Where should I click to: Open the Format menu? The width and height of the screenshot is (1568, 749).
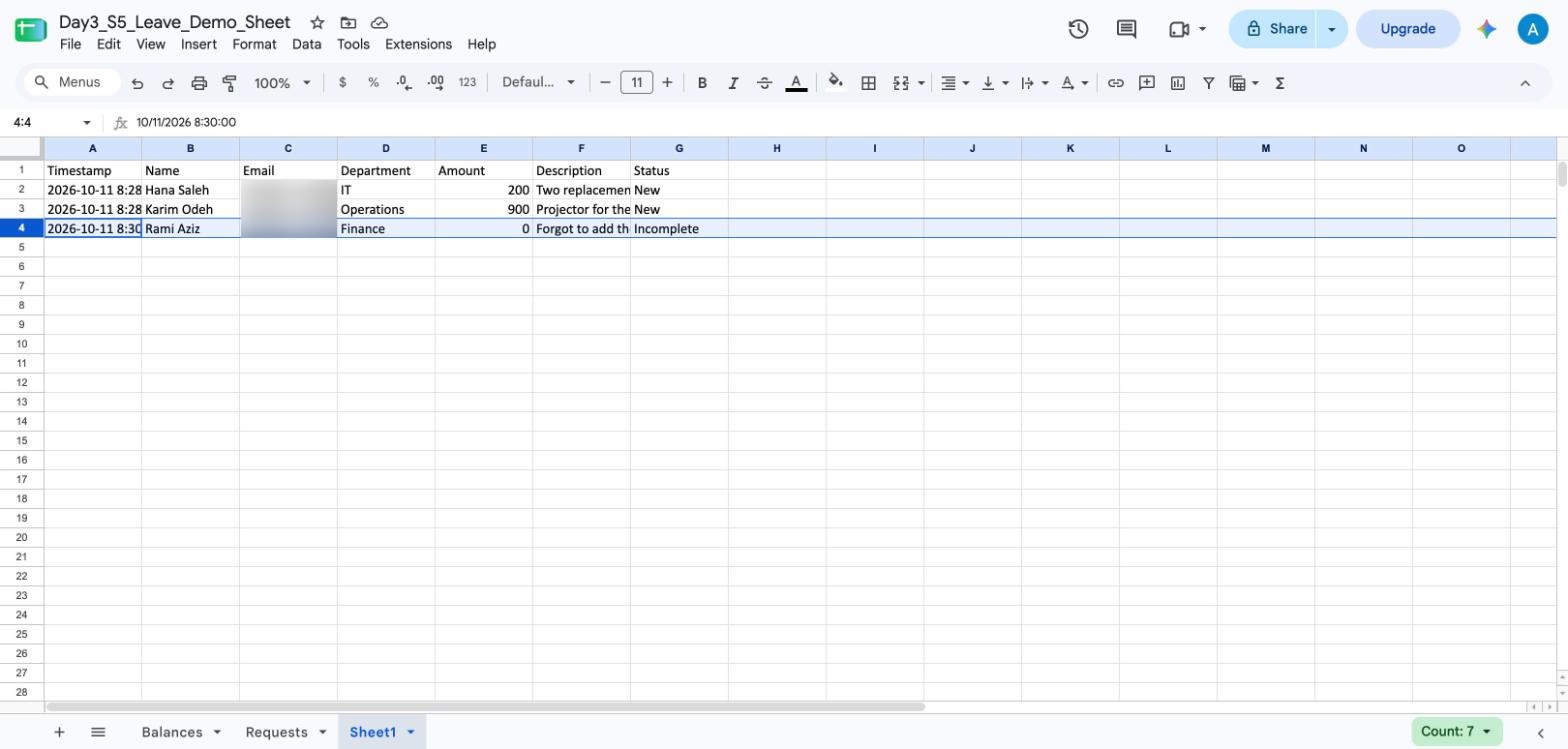254,44
